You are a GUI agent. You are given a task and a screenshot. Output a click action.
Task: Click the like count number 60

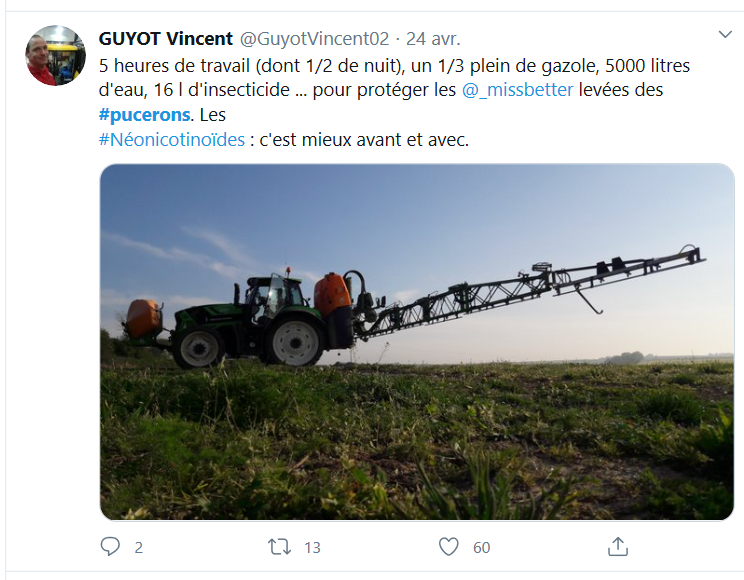point(481,548)
